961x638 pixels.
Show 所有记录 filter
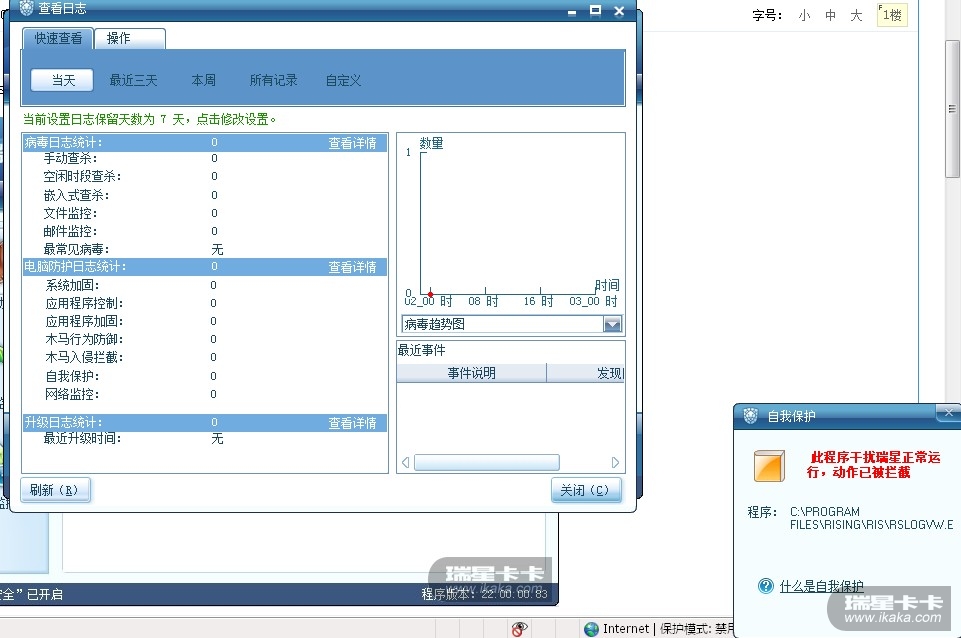(273, 80)
